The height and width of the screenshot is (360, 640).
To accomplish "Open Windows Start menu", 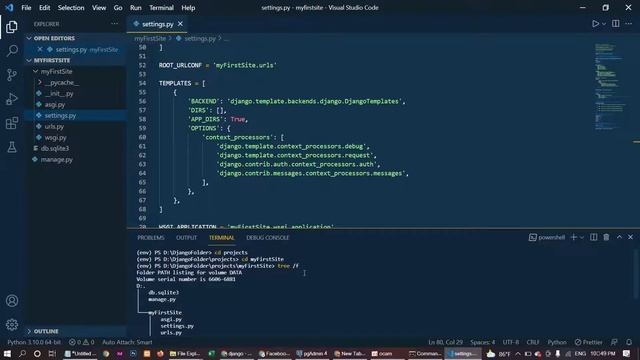I will [7, 353].
